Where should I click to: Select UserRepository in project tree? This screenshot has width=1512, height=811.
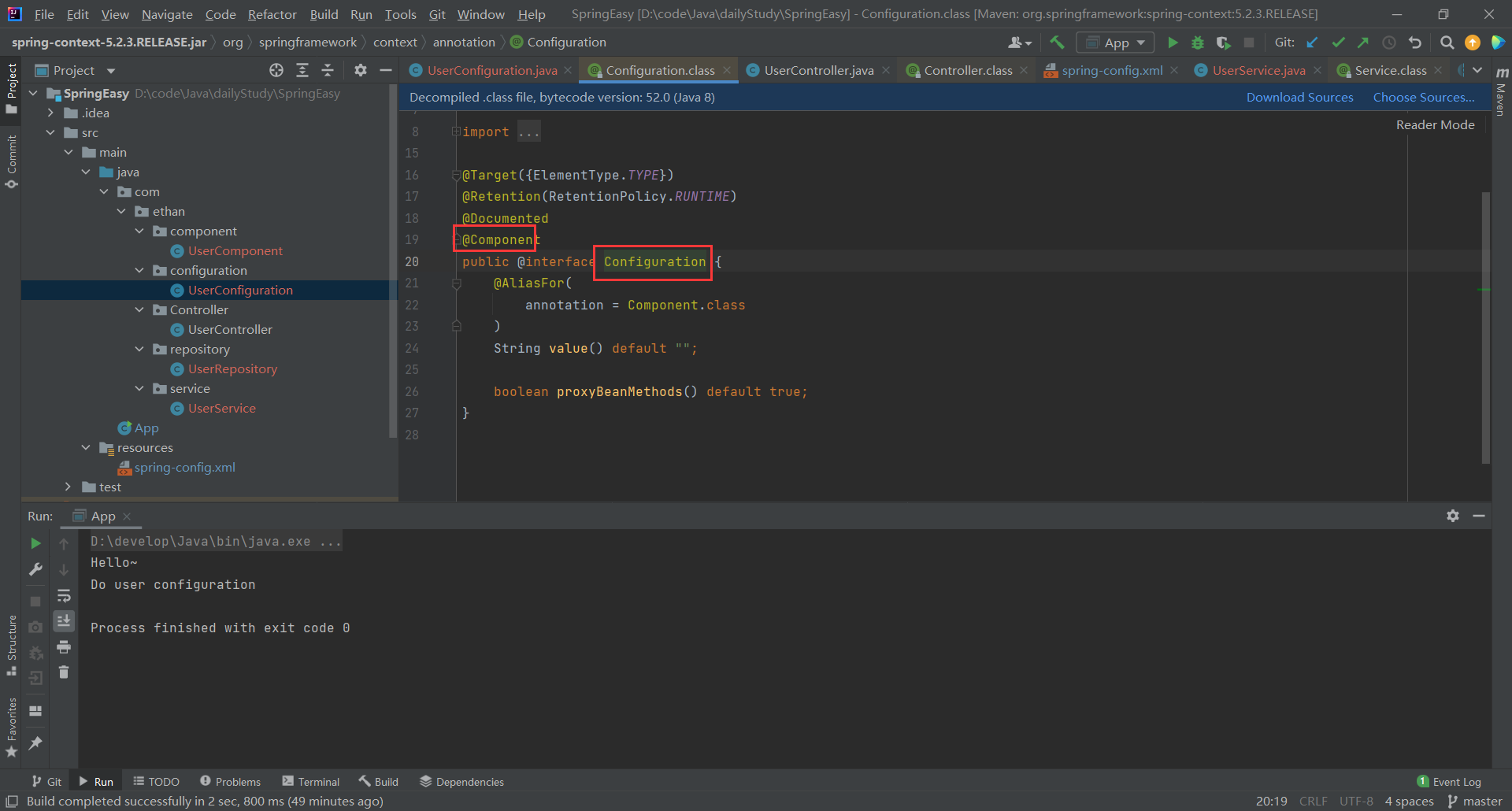click(232, 368)
